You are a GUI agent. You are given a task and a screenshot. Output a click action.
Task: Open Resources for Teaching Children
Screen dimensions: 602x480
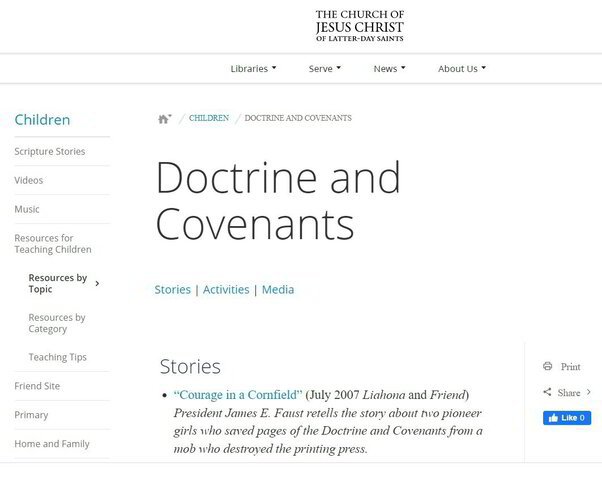[x=53, y=243]
